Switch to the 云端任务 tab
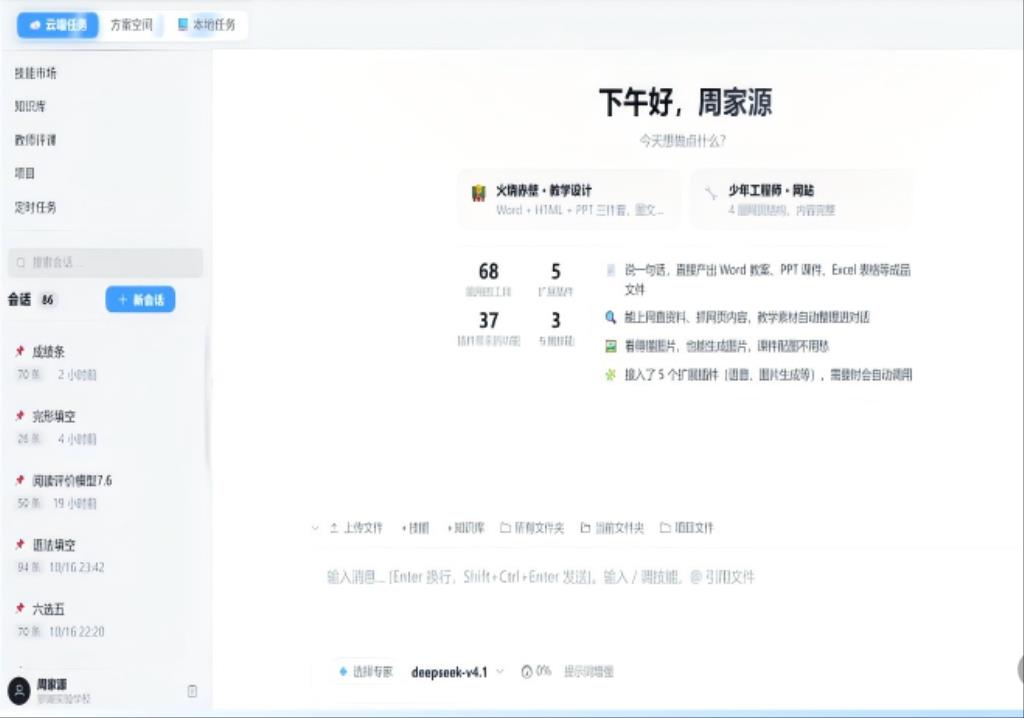 [57, 25]
